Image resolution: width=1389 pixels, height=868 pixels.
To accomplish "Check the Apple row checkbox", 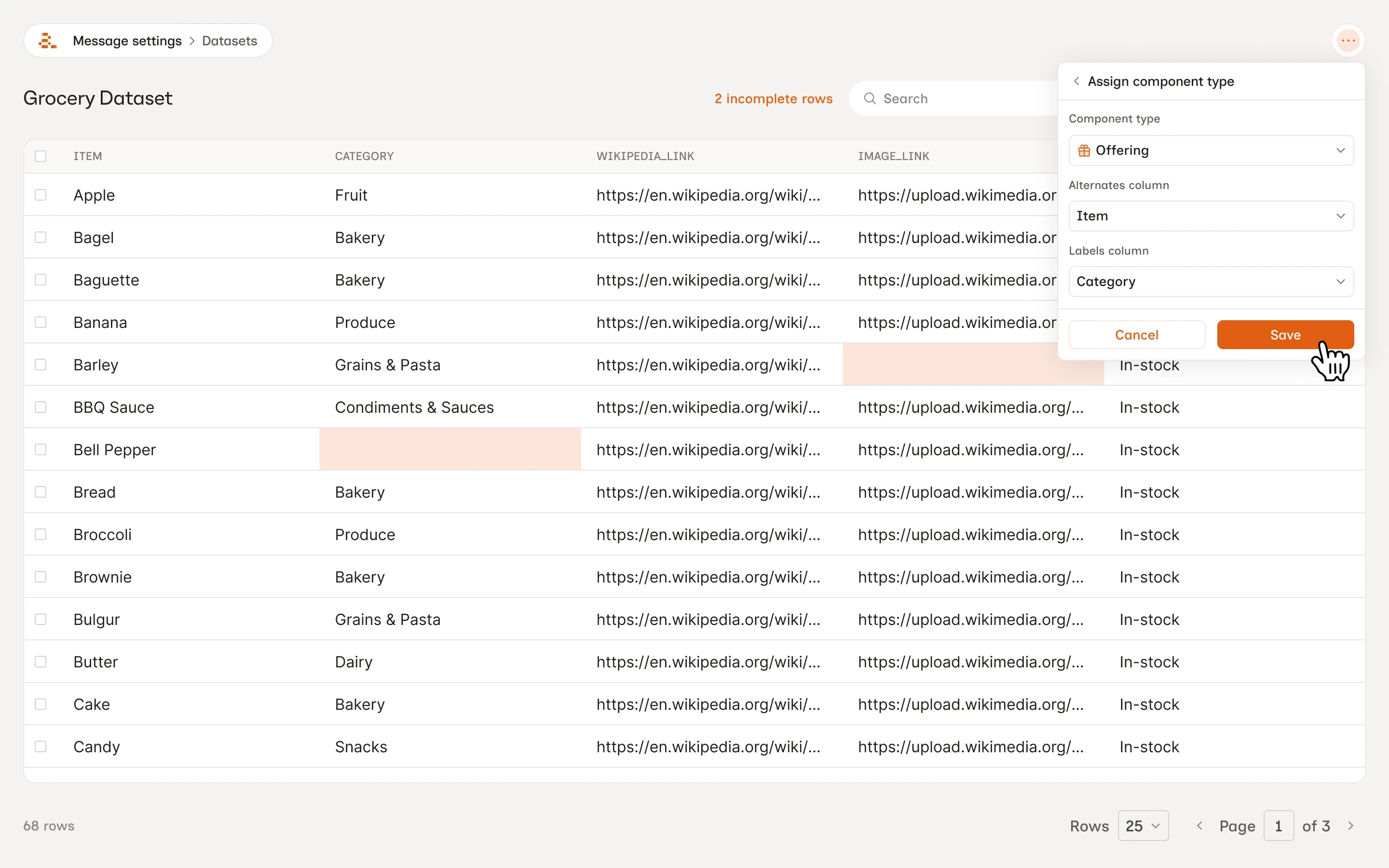I will 40,195.
